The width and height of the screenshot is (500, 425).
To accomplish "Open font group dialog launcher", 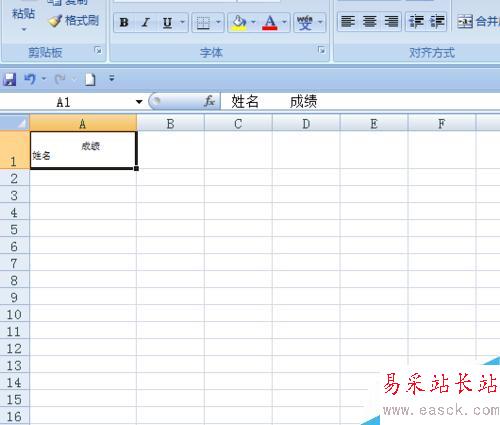I will pos(321,50).
